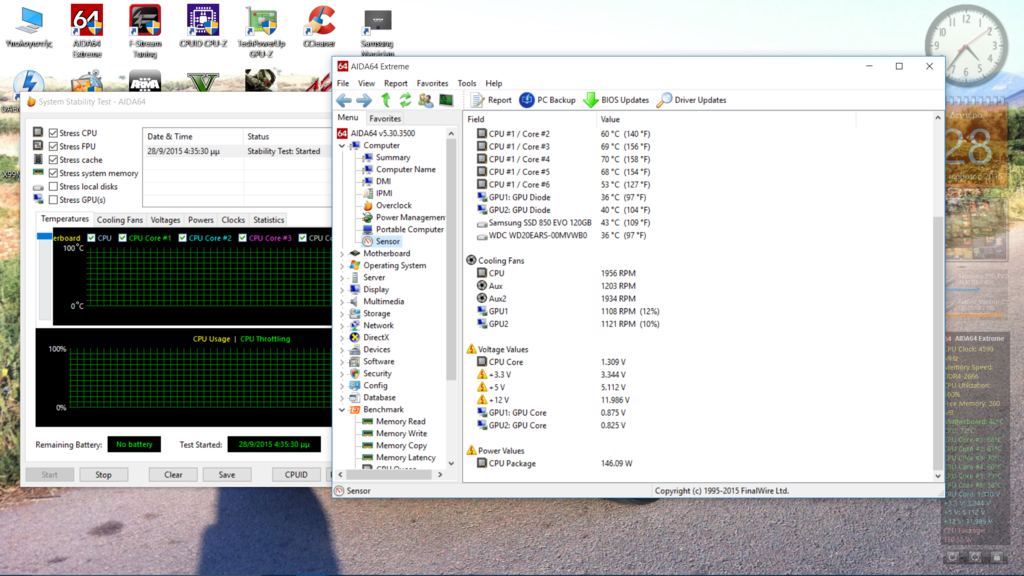This screenshot has height=576, width=1024.
Task: Enable the Stress GPU(s) checkbox
Action: (53, 200)
